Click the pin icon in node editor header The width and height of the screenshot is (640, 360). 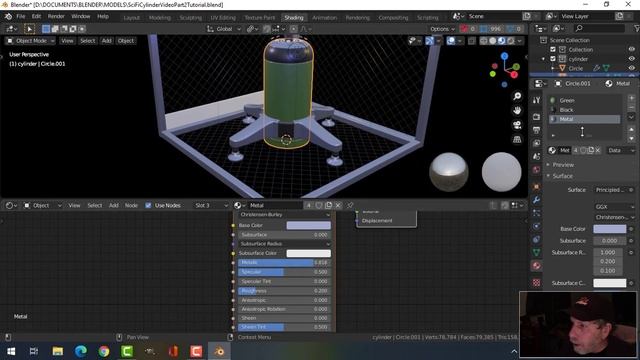[x=350, y=205]
